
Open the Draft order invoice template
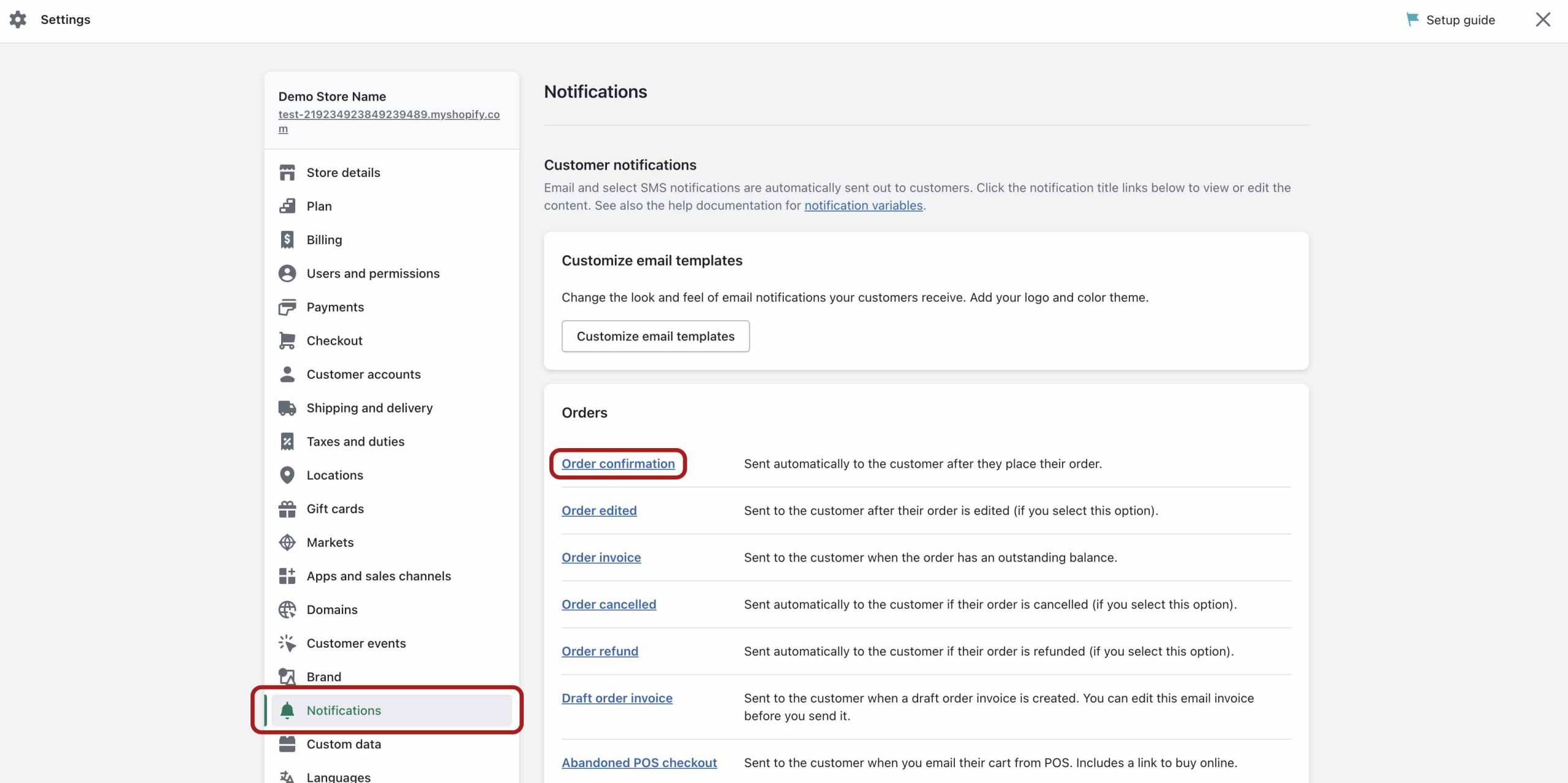pyautogui.click(x=616, y=697)
